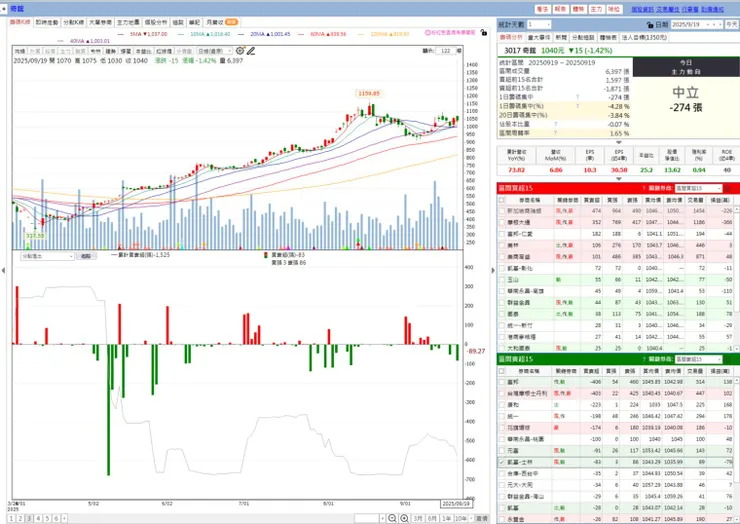Tick checkbox for 摩根大通 row
The image size is (740, 524).
pyautogui.click(x=502, y=222)
